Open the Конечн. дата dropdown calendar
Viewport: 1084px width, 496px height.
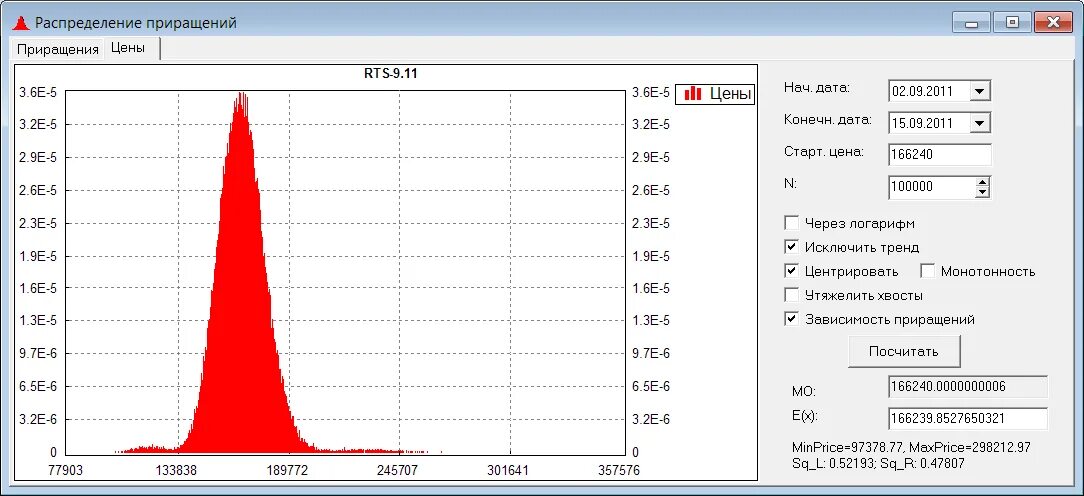(x=980, y=123)
